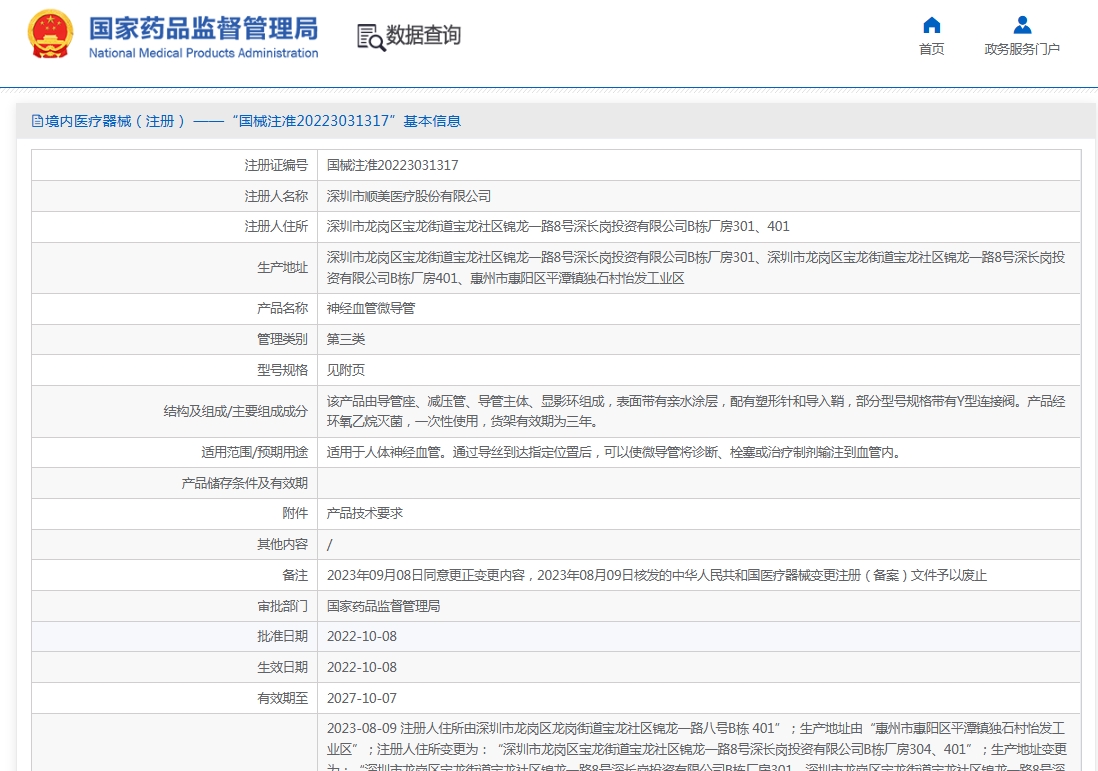Click the 国家药品监督管理局 site title

[x=203, y=29]
